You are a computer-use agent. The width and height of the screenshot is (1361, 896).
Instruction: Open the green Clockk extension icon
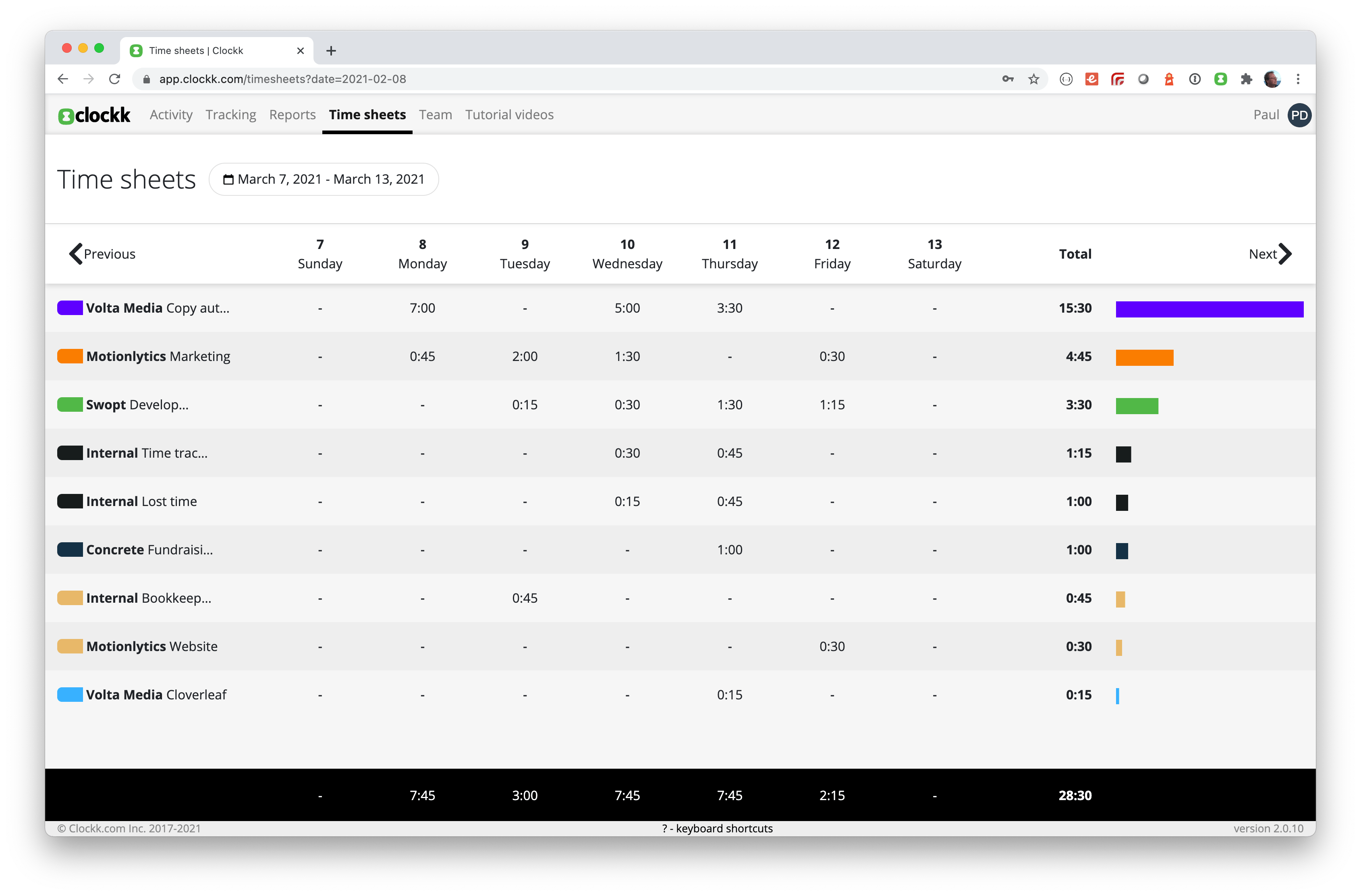(x=1220, y=79)
